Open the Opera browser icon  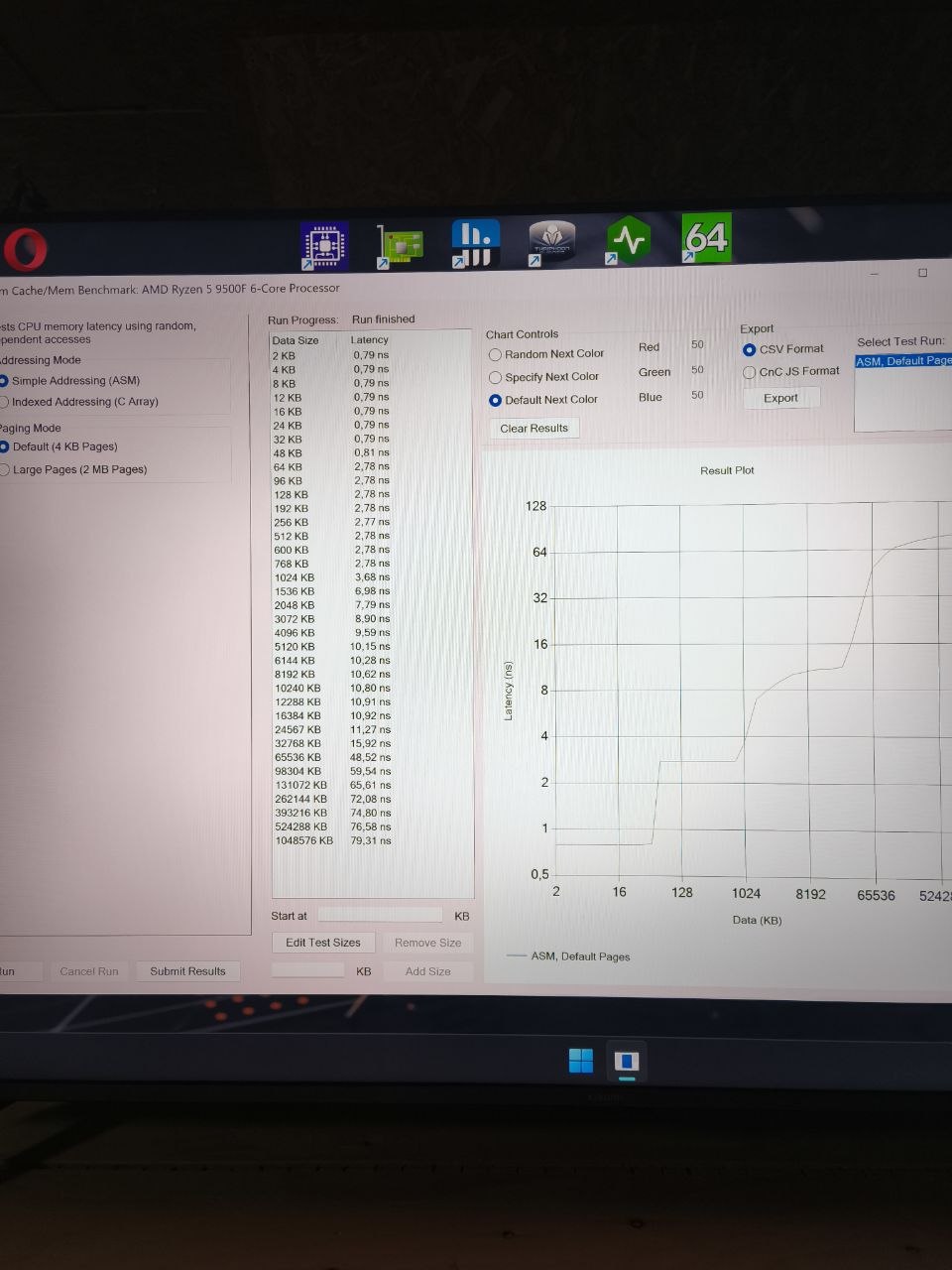24,250
